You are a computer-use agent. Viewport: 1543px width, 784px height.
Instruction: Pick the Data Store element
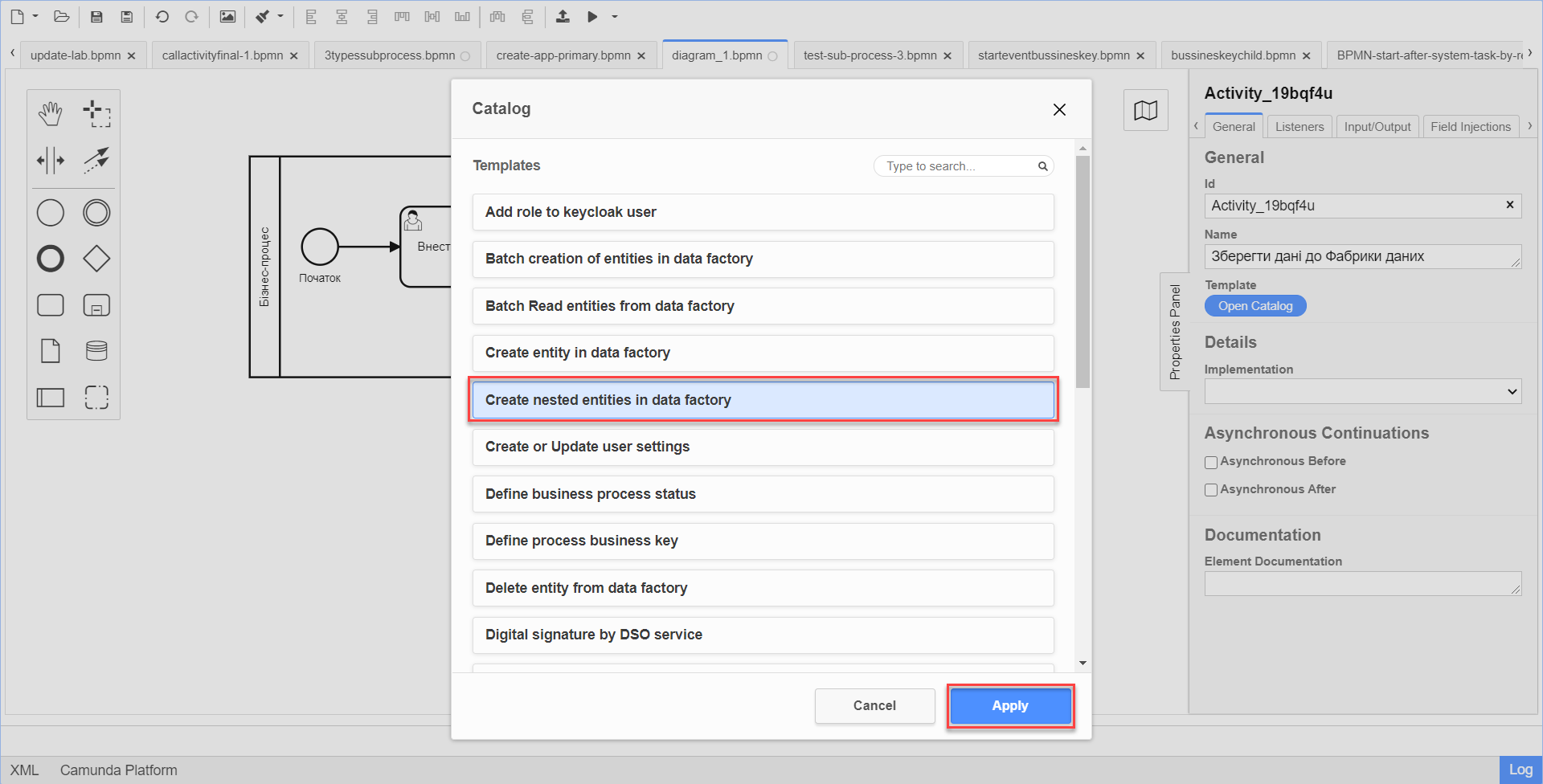click(96, 351)
